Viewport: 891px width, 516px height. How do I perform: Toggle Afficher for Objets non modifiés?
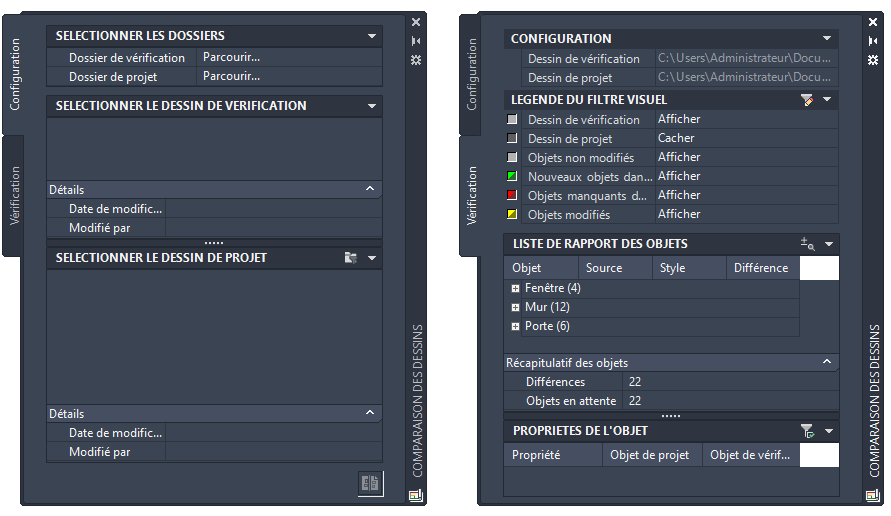click(x=679, y=157)
